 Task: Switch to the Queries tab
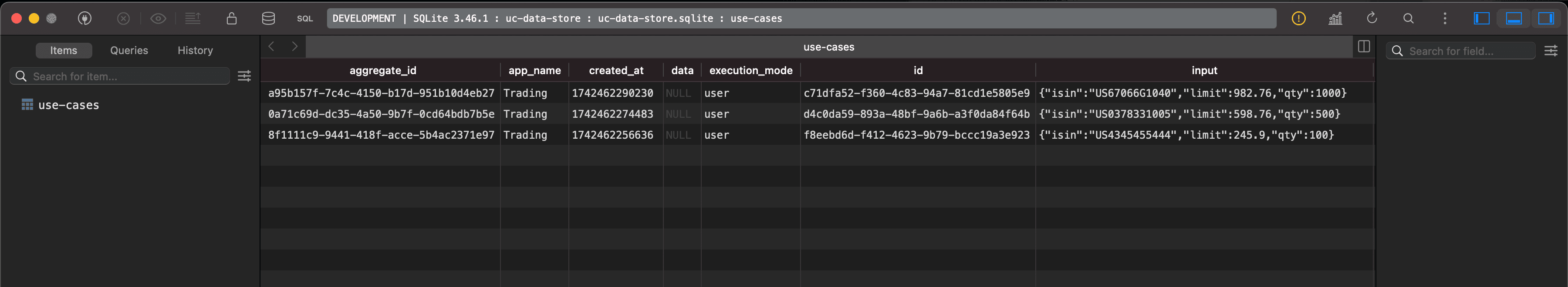click(129, 51)
